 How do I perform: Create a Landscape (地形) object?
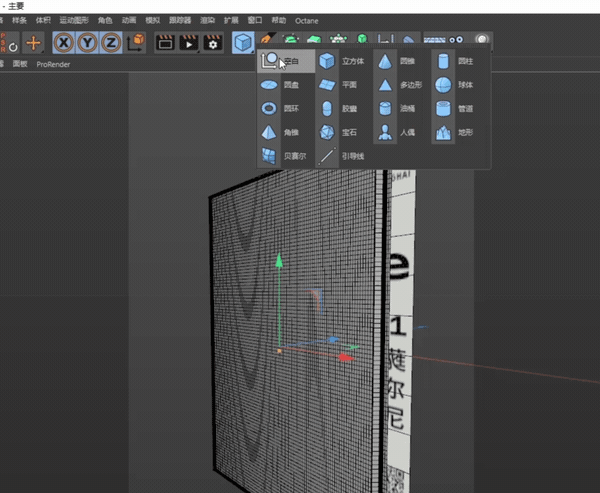[x=456, y=132]
